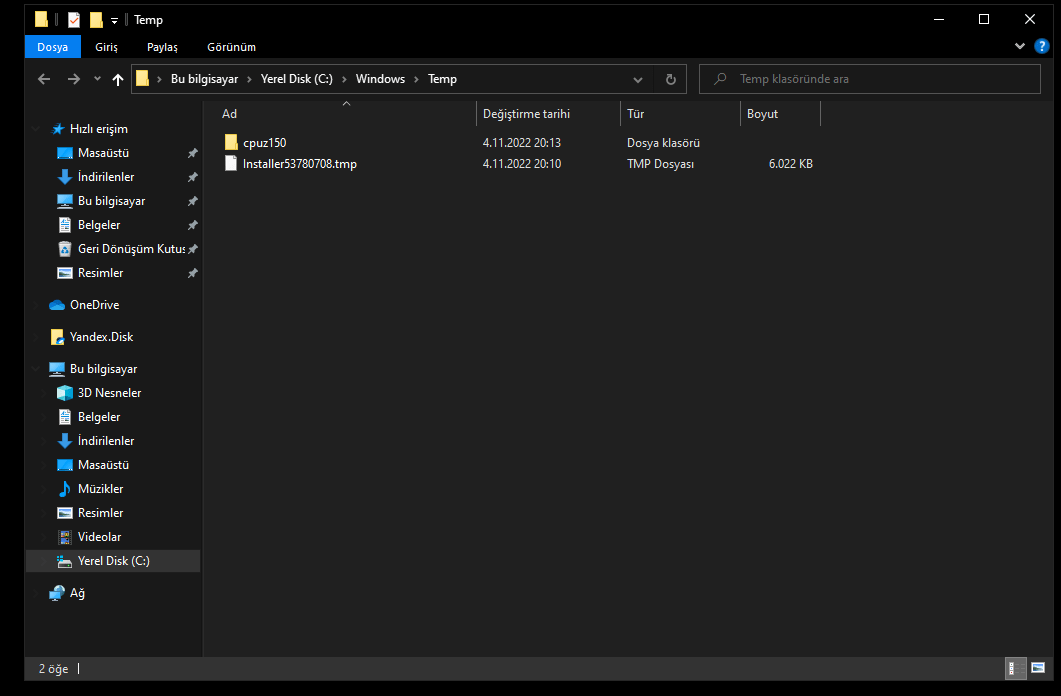Select the cpuz150 folder icon
1061x696 pixels.
(x=231, y=142)
